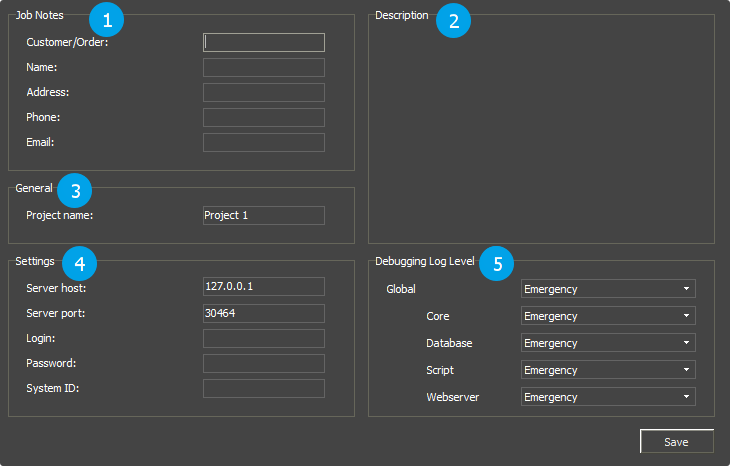Focus the Customer/Order input field

coord(264,42)
